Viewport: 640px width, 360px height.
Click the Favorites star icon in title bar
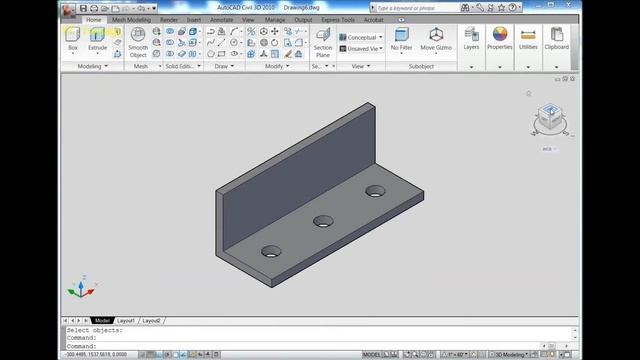click(x=502, y=8)
